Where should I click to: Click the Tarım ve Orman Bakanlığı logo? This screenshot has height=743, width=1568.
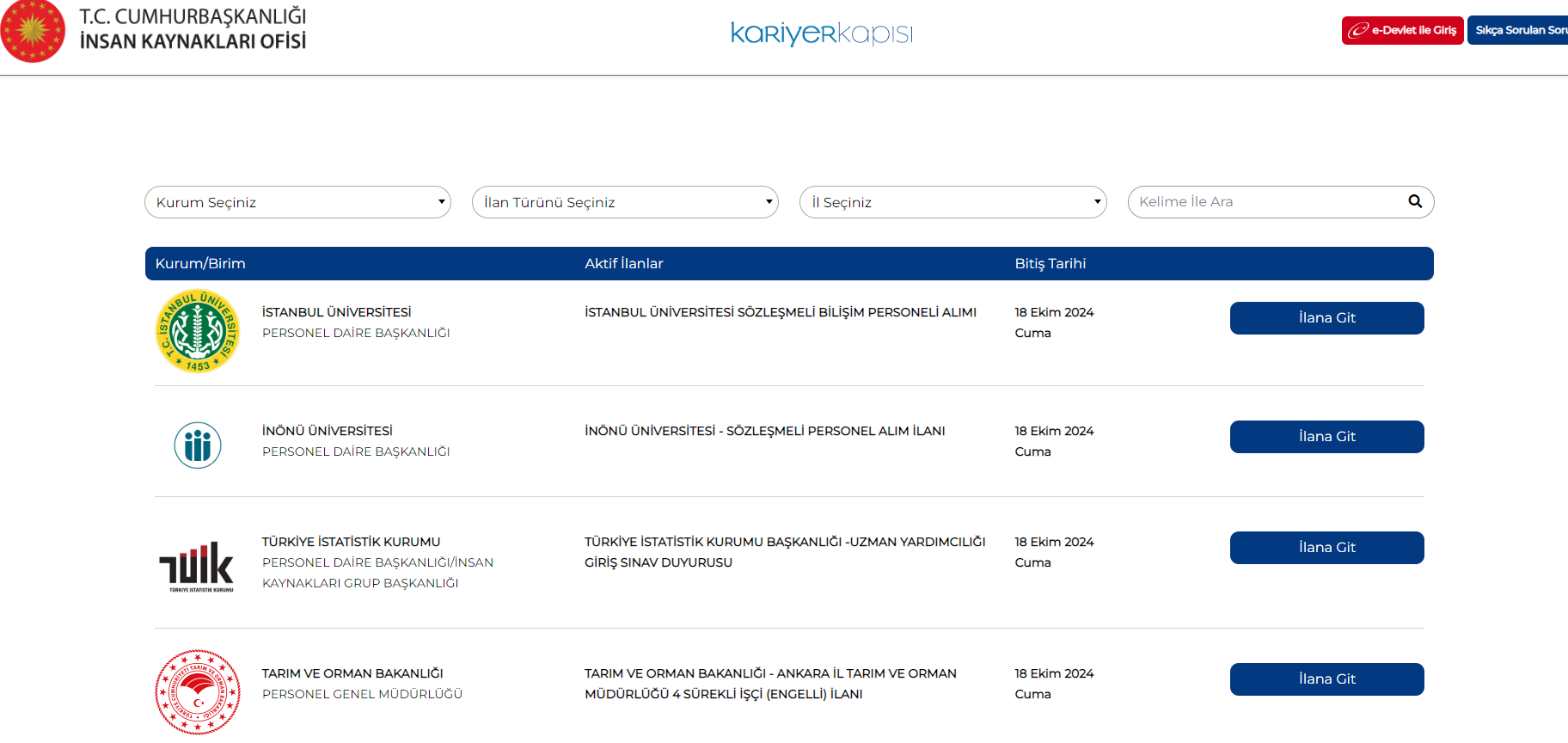coord(198,692)
